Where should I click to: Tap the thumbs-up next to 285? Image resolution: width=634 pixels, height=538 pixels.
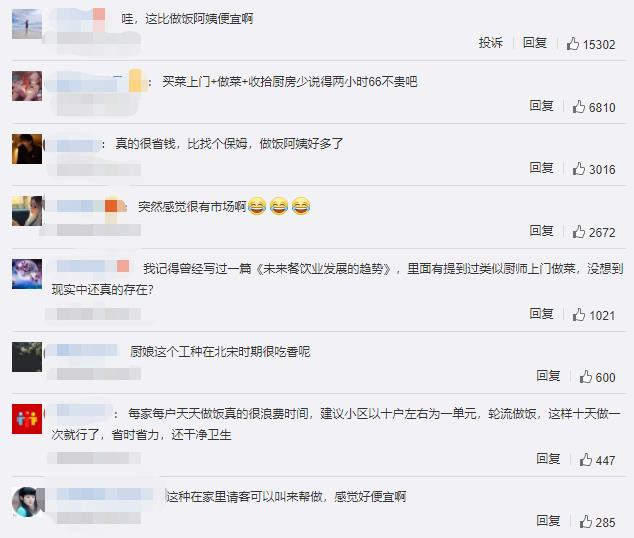(585, 521)
